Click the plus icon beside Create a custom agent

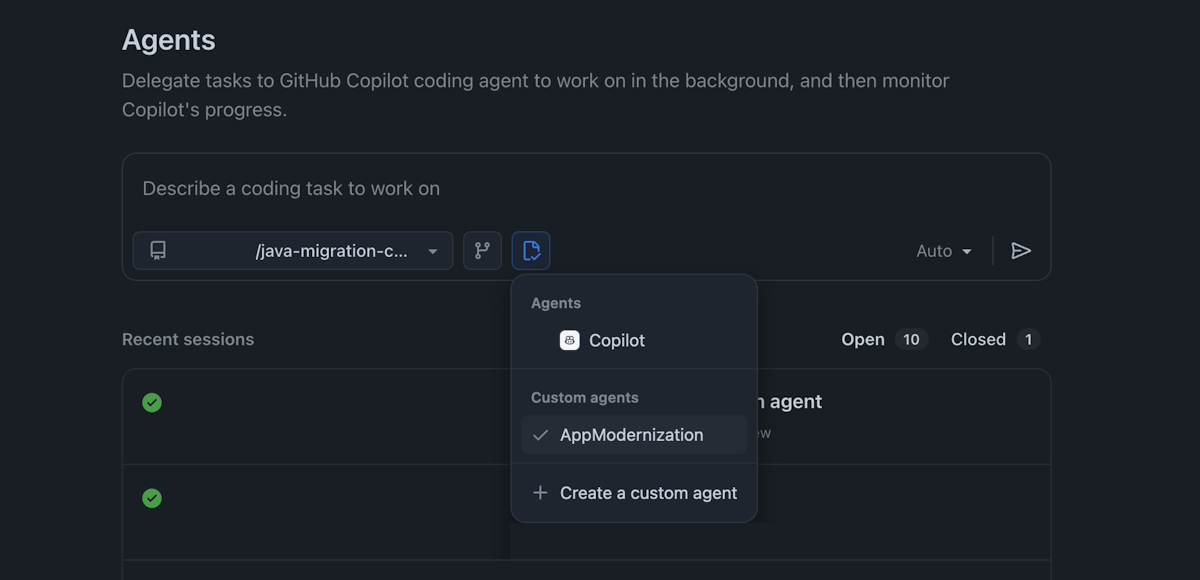pos(540,493)
